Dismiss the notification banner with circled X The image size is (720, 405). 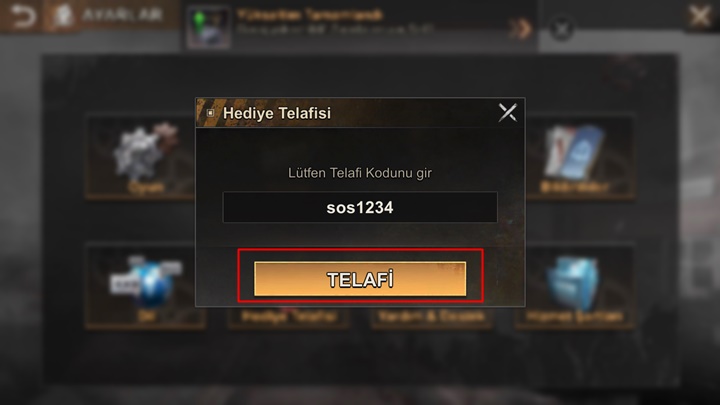(x=561, y=29)
